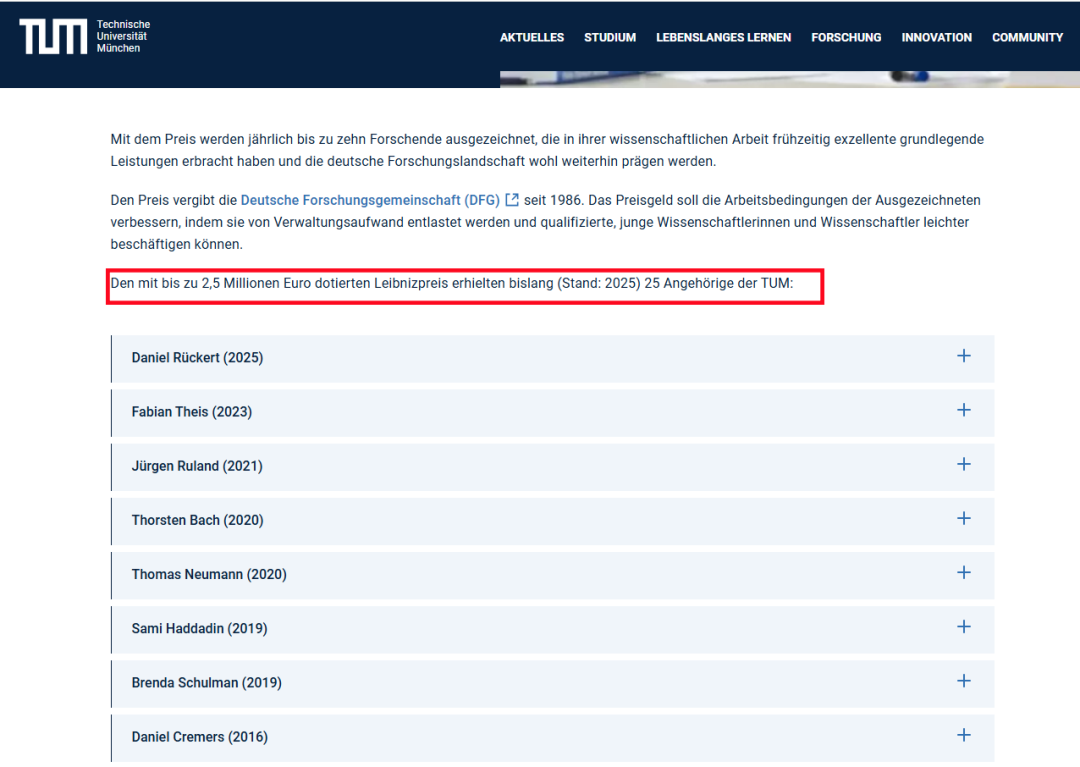Click the Technische Universität München wordmark
This screenshot has height=767, width=1080.
(x=123, y=37)
